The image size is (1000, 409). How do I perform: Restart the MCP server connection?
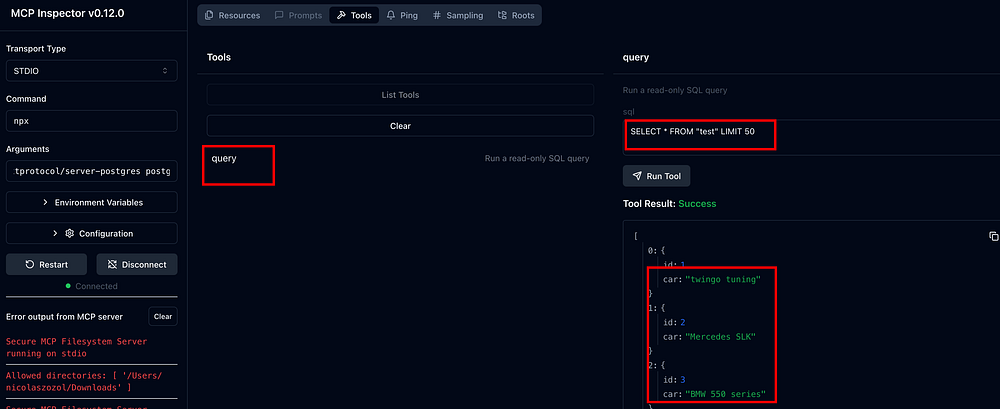tap(46, 264)
